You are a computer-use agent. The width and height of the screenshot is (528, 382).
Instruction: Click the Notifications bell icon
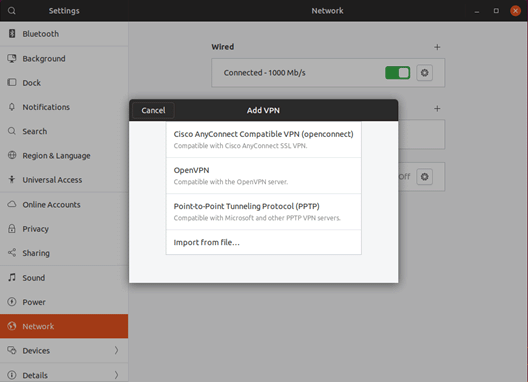coord(12,107)
